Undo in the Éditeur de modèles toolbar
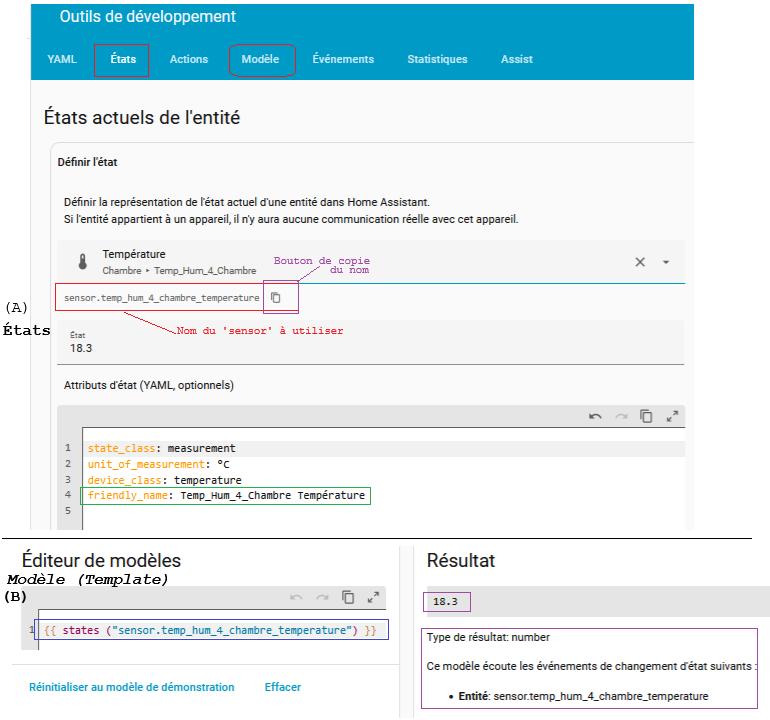 click(296, 597)
